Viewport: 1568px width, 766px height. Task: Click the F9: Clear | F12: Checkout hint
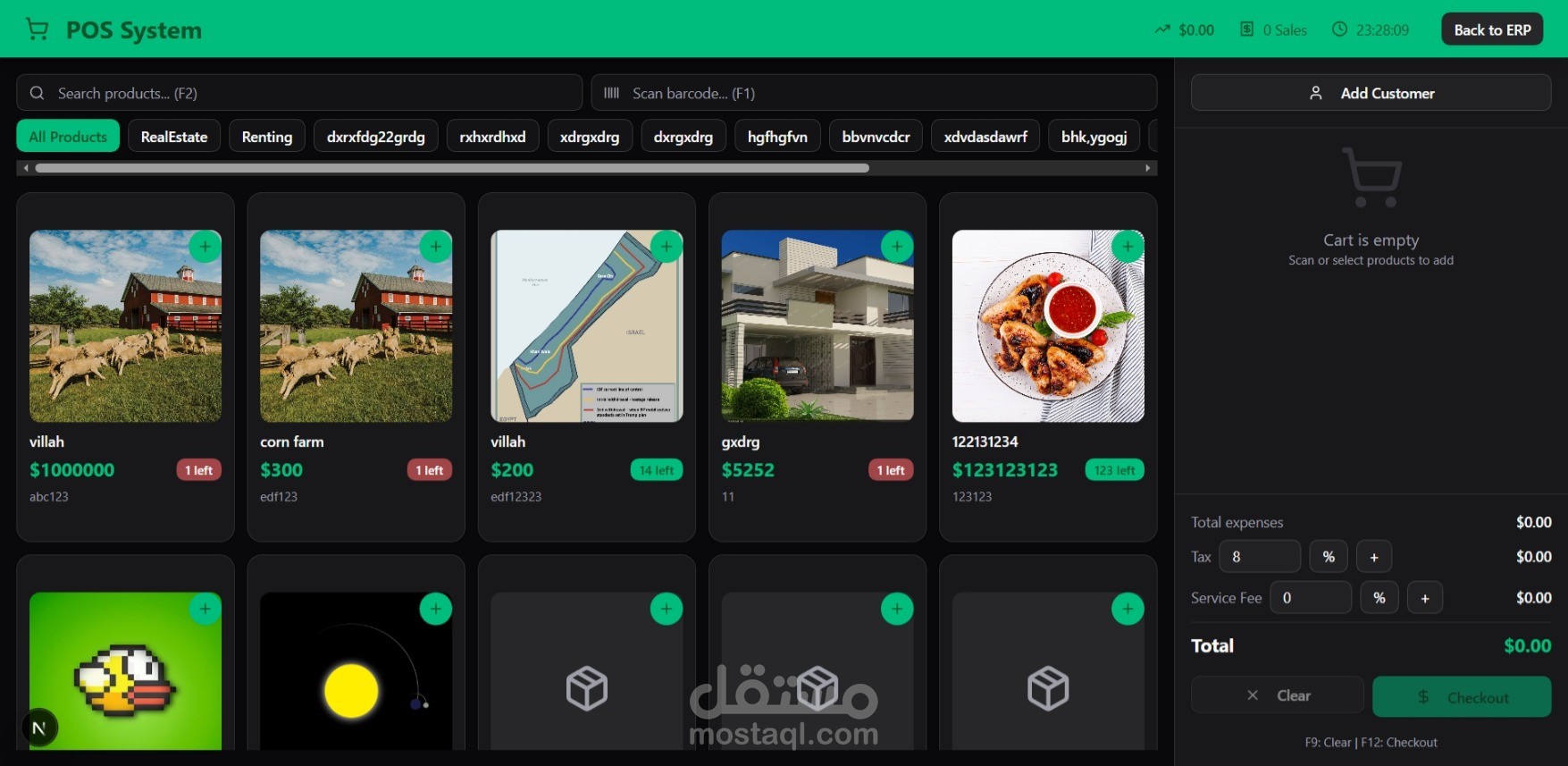pos(1371,743)
